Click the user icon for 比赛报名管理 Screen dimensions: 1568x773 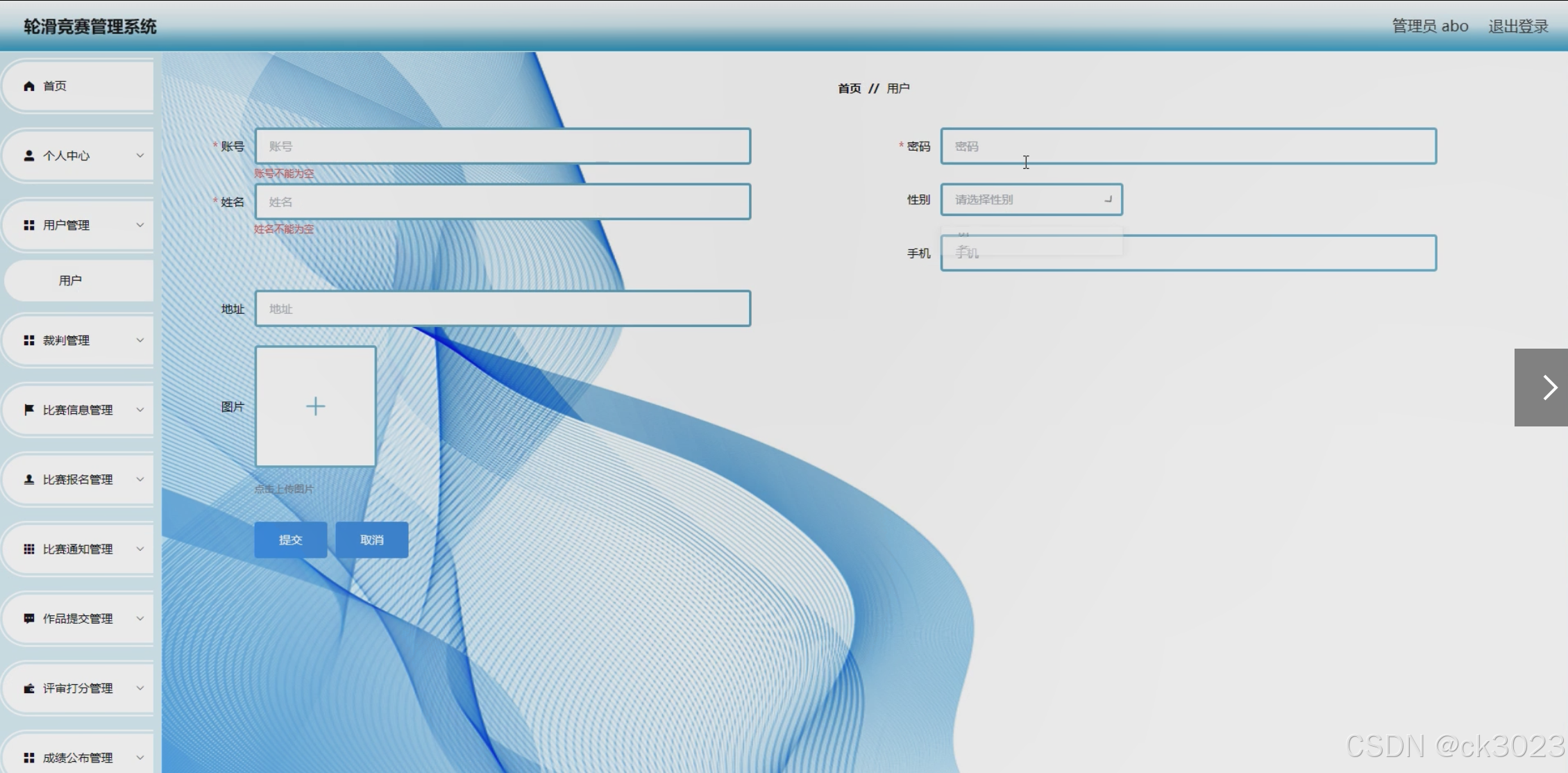pos(29,479)
